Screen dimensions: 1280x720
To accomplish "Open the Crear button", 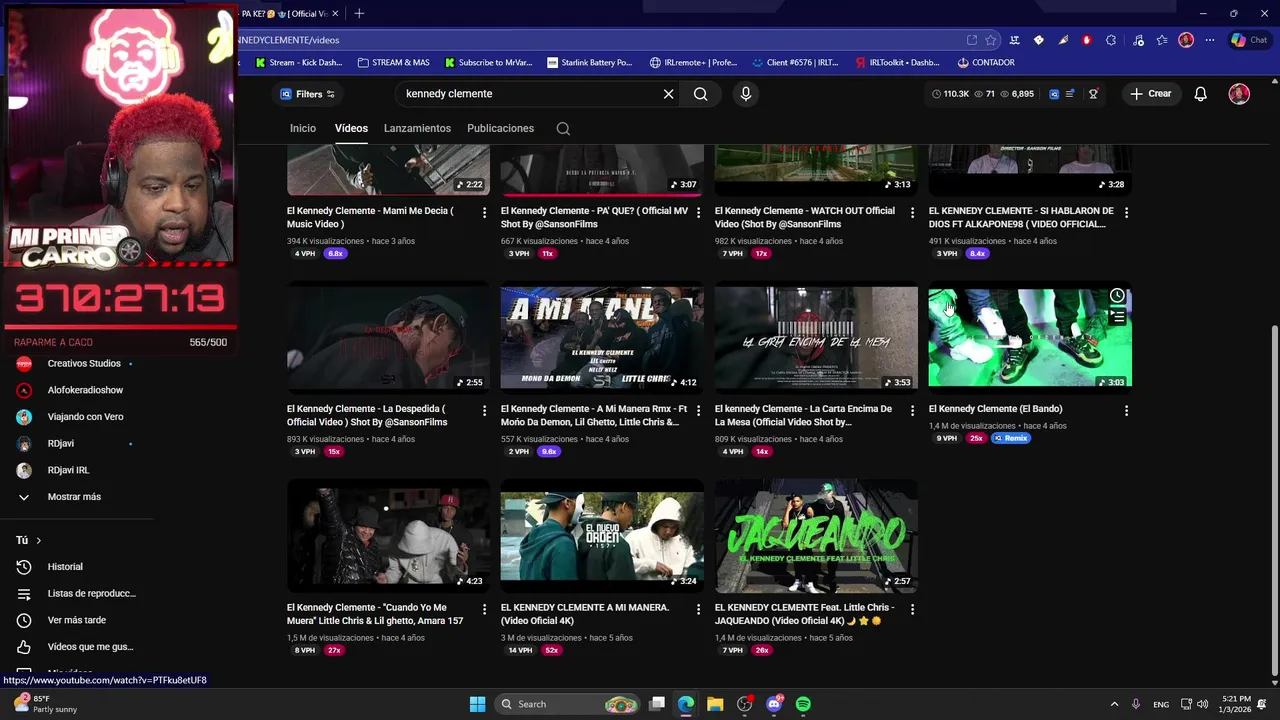I will coord(1151,94).
